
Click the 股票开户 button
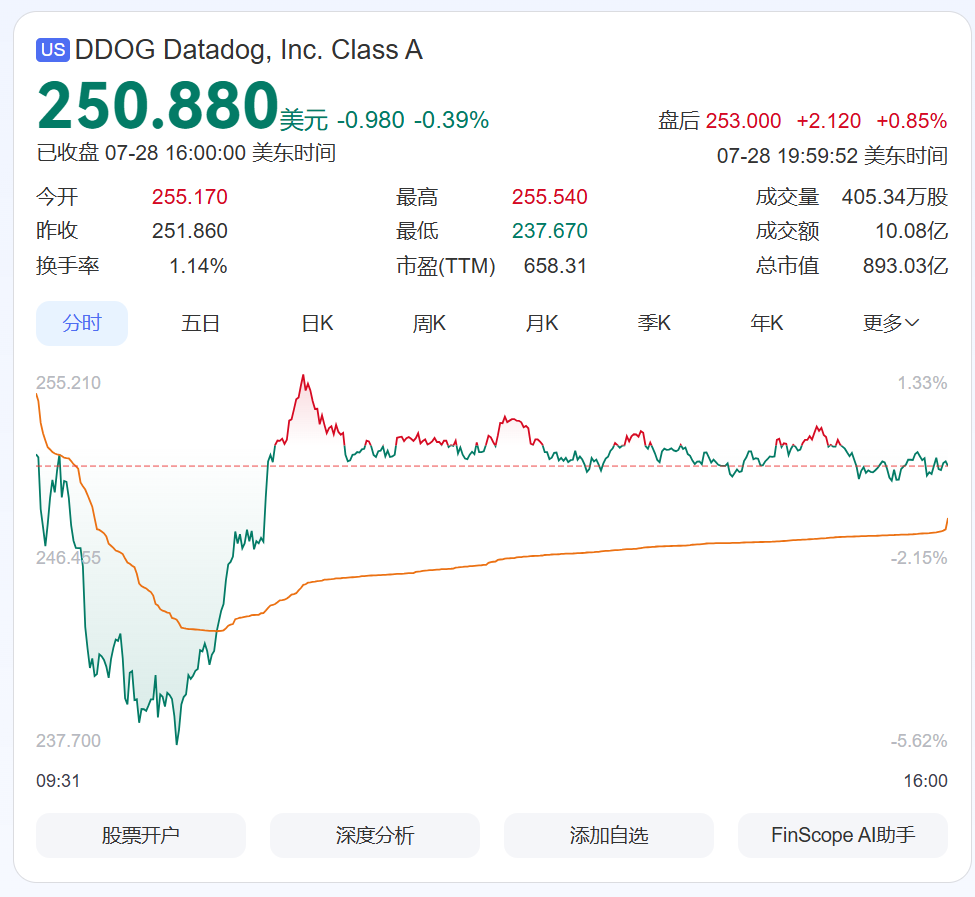coord(141,835)
